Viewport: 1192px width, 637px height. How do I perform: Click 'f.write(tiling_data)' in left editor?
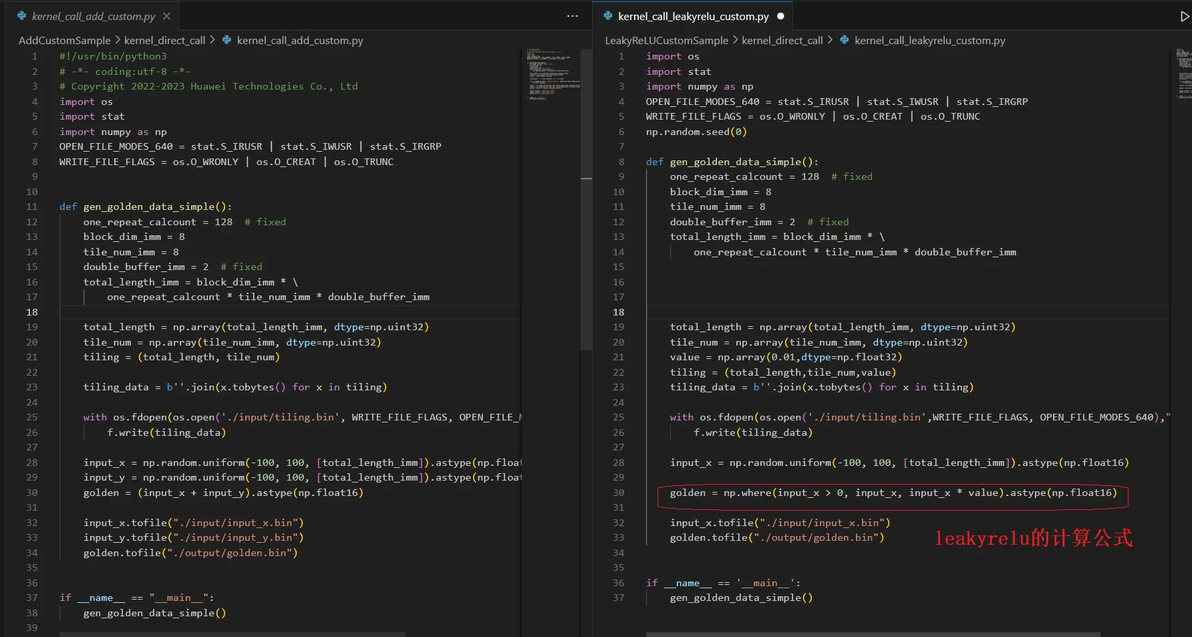(166, 433)
